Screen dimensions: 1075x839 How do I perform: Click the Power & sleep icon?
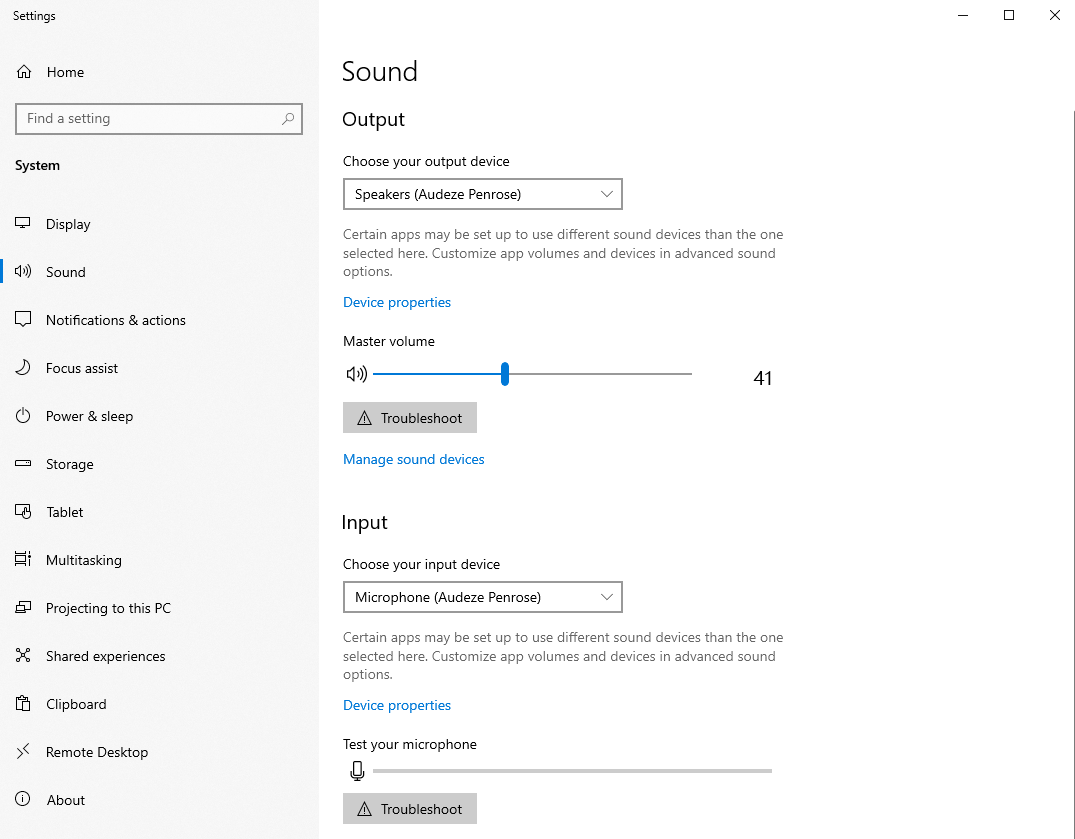(x=23, y=415)
